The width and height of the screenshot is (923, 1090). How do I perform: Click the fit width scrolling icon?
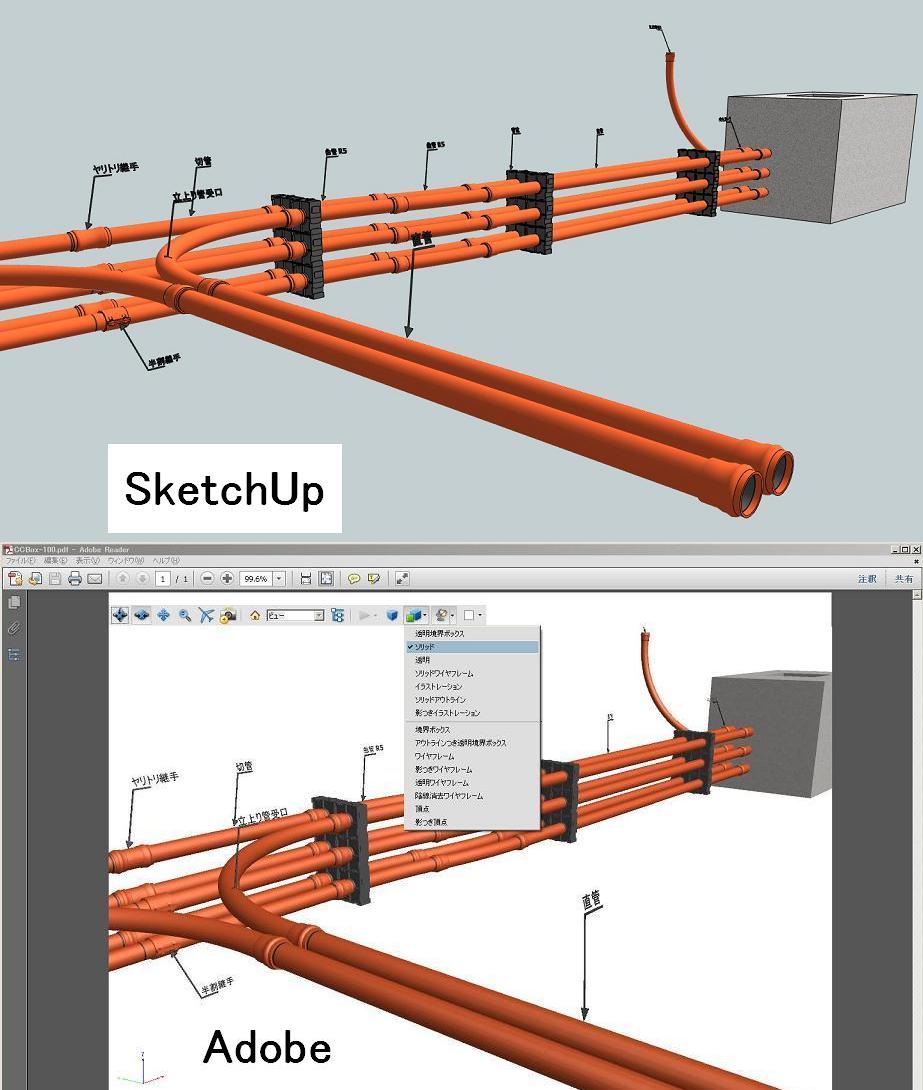[306, 578]
